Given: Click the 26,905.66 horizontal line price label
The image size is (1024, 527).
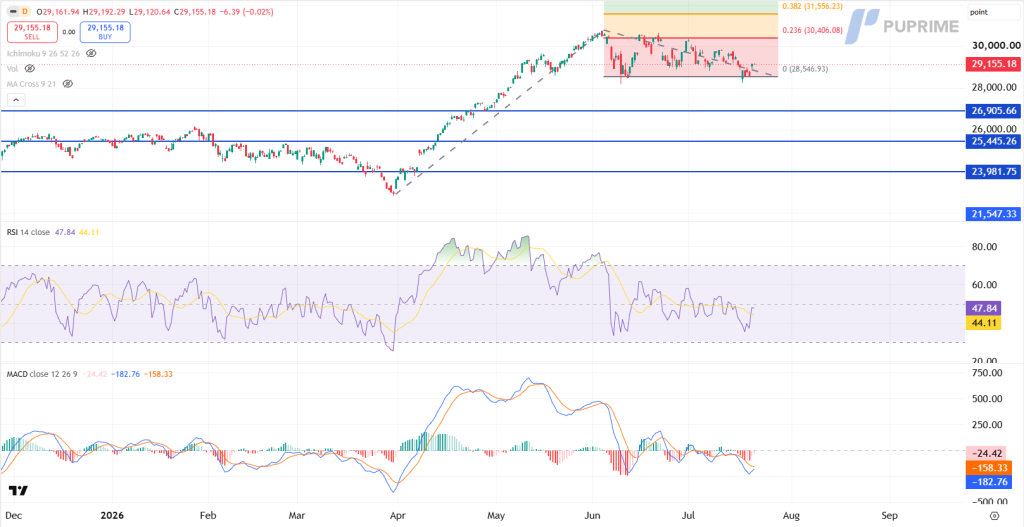Looking at the screenshot, I should point(992,111).
